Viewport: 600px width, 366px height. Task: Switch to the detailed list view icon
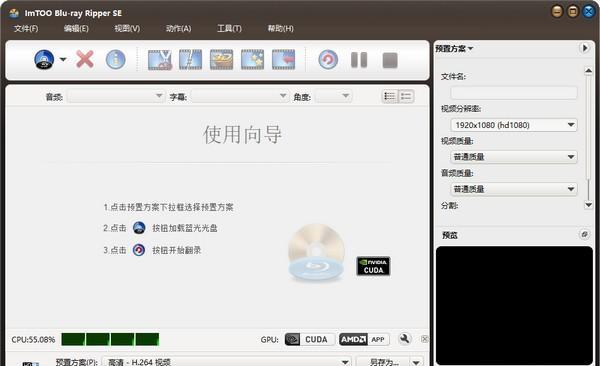[390, 96]
